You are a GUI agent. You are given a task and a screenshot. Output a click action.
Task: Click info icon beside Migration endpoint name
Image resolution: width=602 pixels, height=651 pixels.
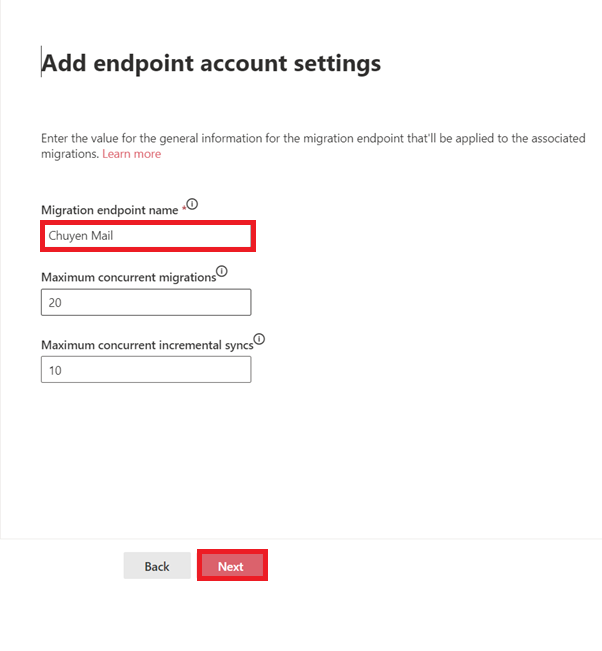coord(192,204)
